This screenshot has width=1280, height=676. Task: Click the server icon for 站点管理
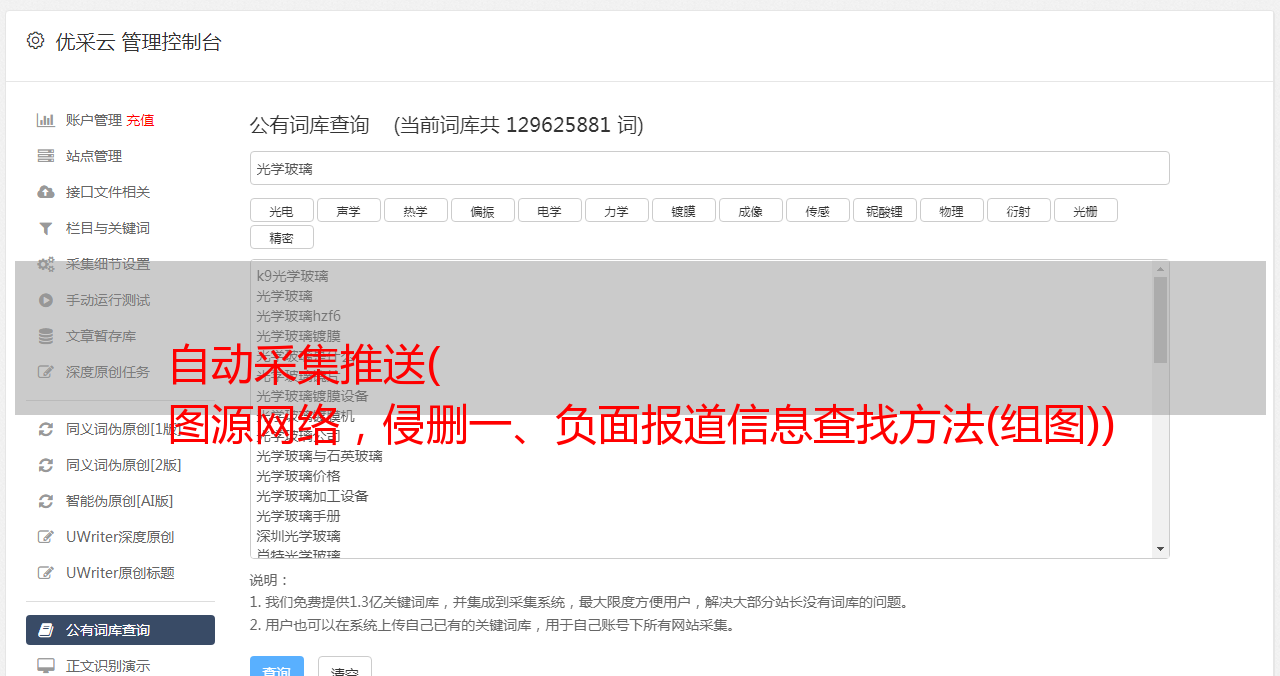[x=45, y=156]
